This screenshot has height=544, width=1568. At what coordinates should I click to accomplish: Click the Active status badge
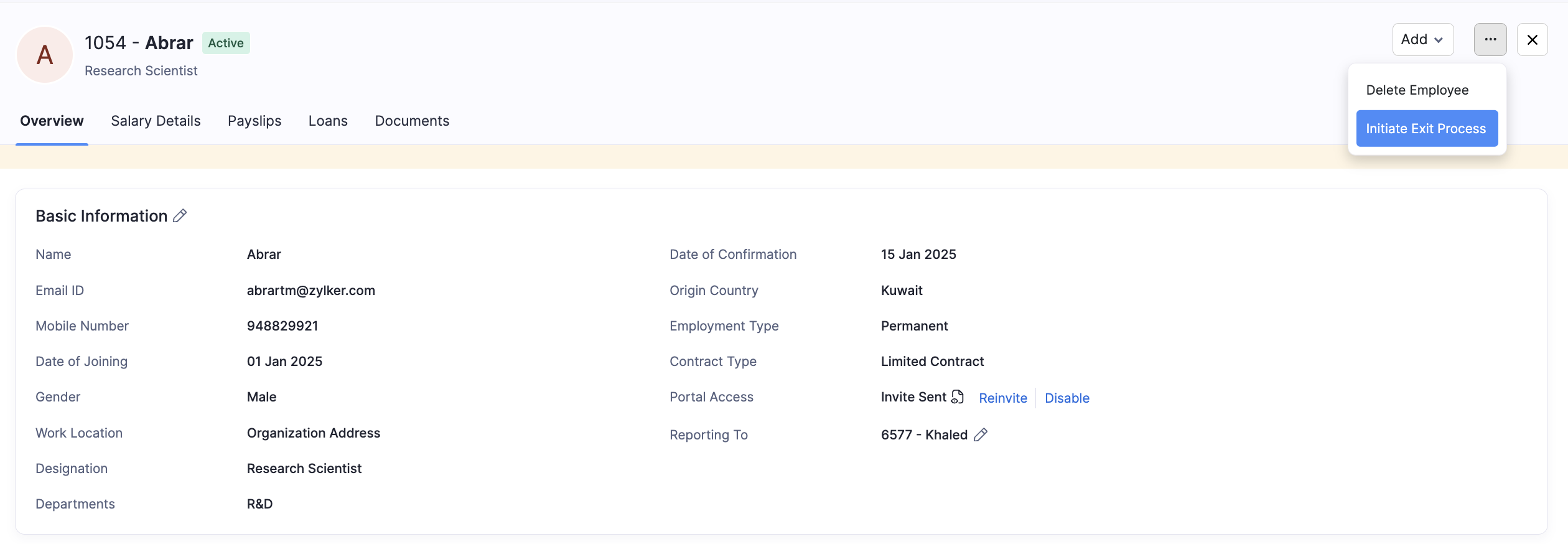click(x=226, y=43)
